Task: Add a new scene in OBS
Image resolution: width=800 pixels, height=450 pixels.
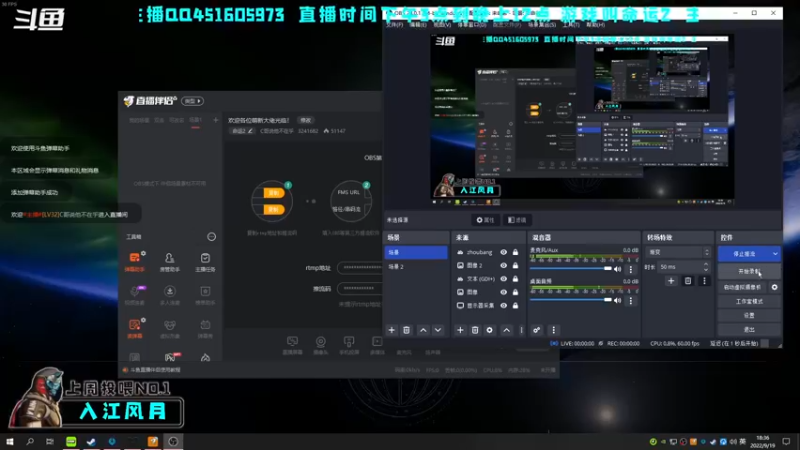Action: (391, 330)
